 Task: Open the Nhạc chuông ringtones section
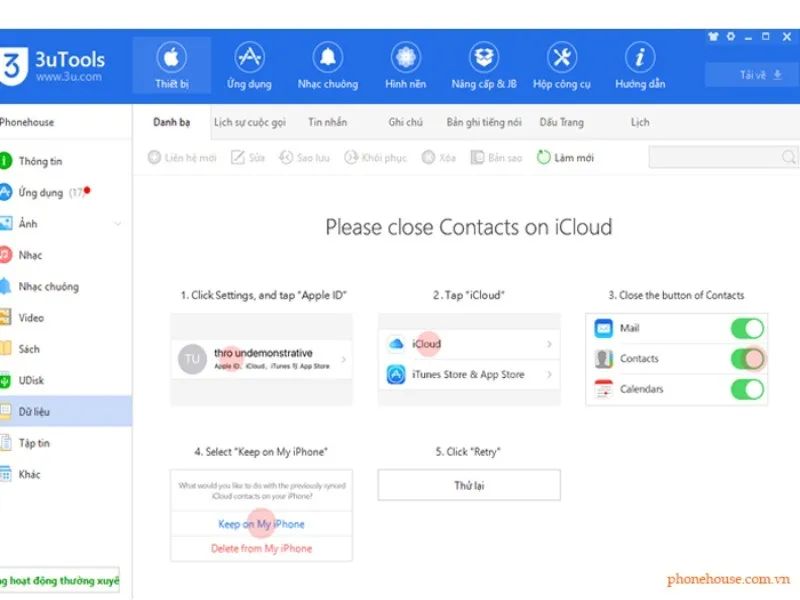[x=328, y=65]
